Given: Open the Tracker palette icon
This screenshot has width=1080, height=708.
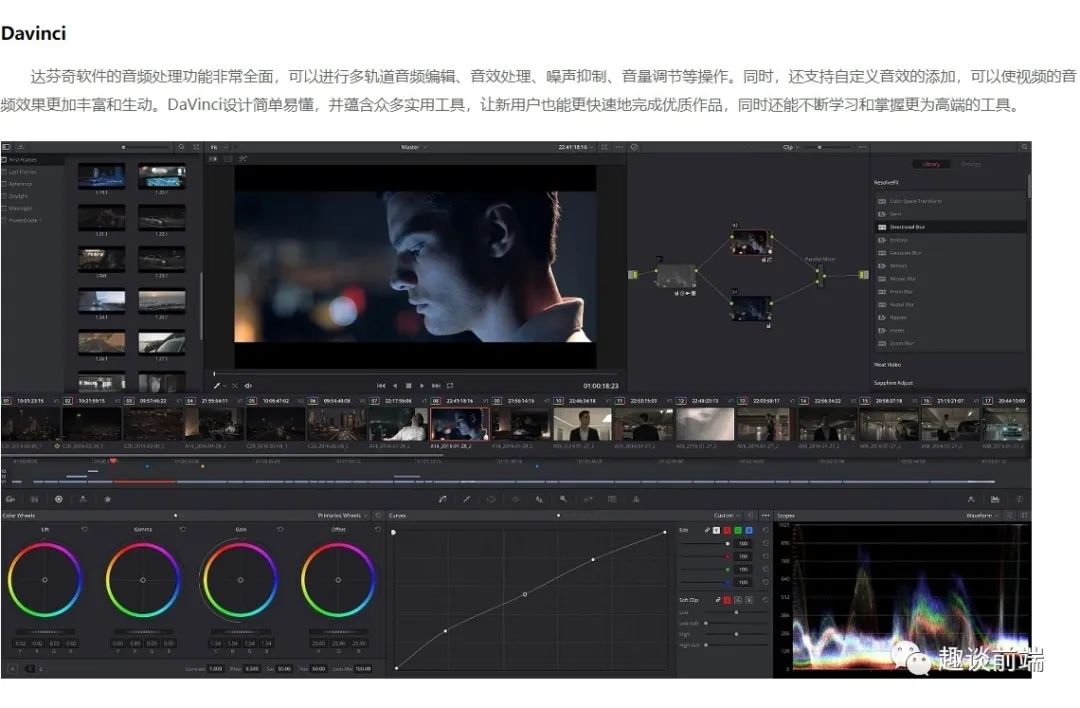Looking at the screenshot, I should [516, 499].
